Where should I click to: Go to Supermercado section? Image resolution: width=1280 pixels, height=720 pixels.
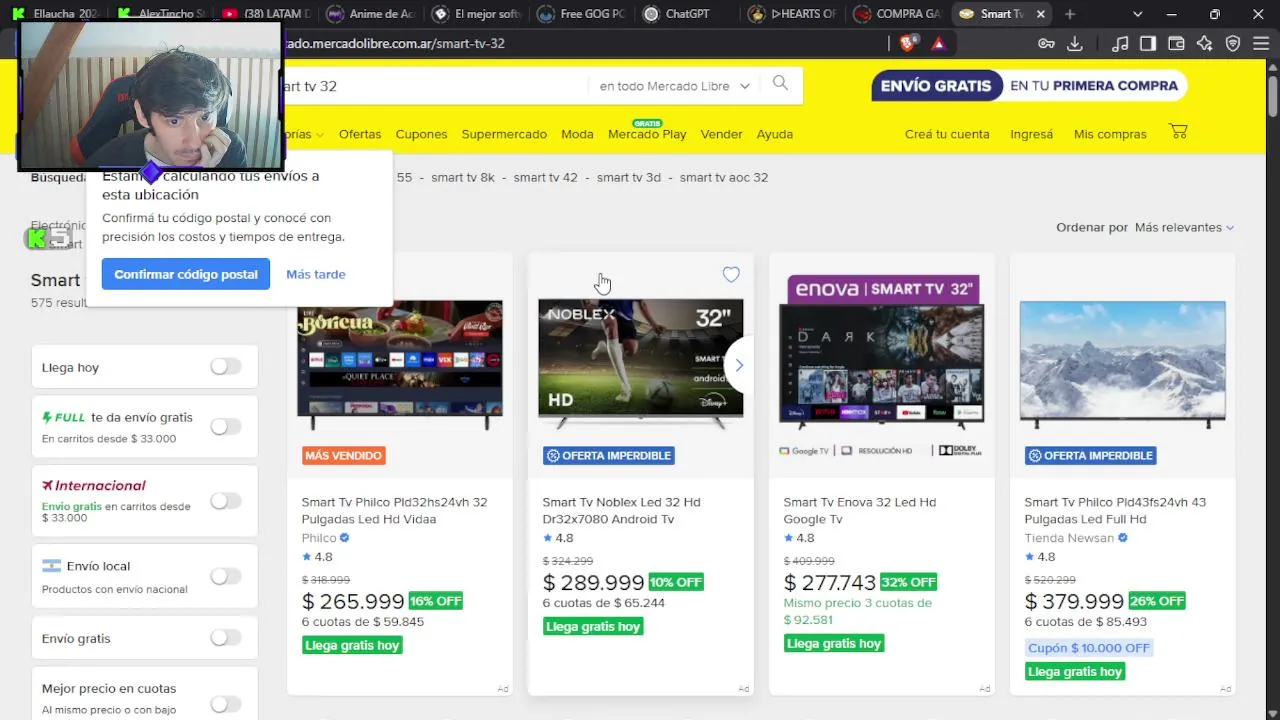point(504,134)
